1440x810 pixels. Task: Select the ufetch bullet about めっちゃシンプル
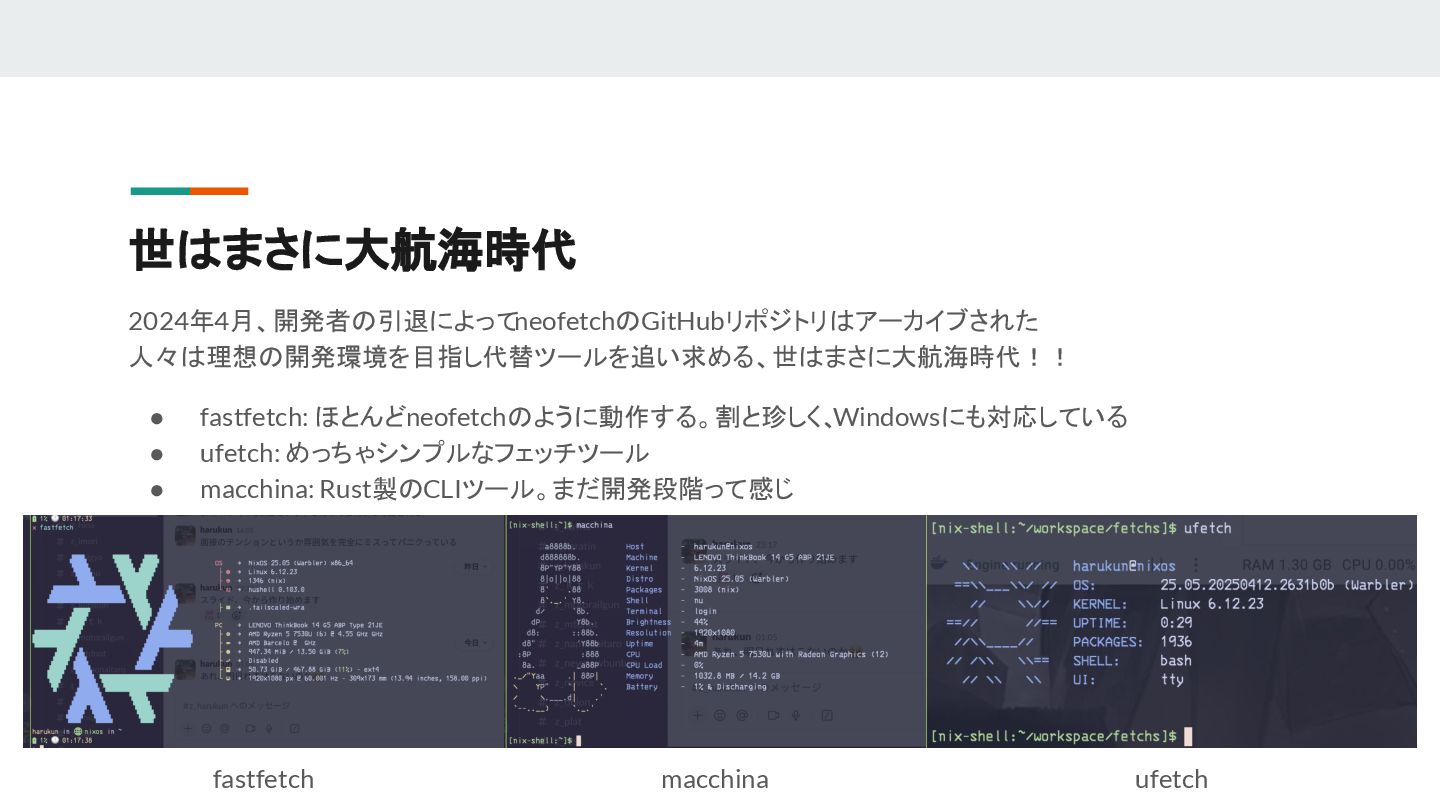click(x=424, y=453)
